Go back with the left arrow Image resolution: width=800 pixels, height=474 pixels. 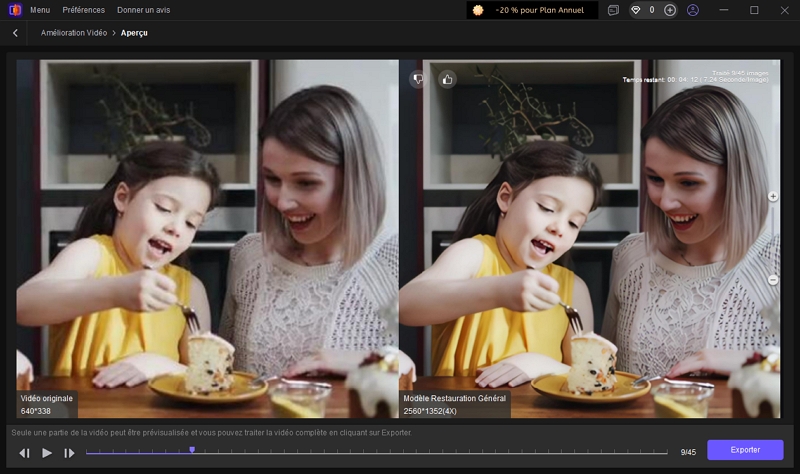15,33
